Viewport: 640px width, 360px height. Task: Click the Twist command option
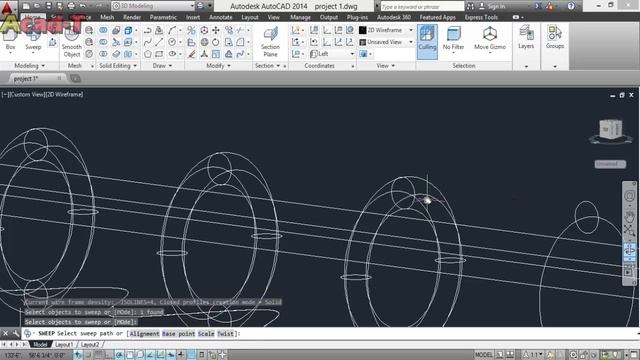click(225, 334)
